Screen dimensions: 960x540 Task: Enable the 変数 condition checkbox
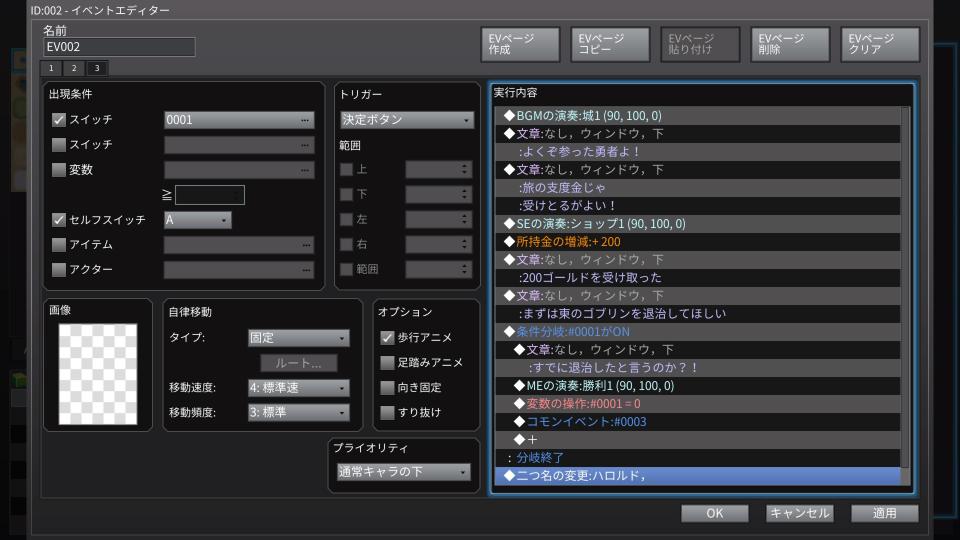click(x=59, y=170)
